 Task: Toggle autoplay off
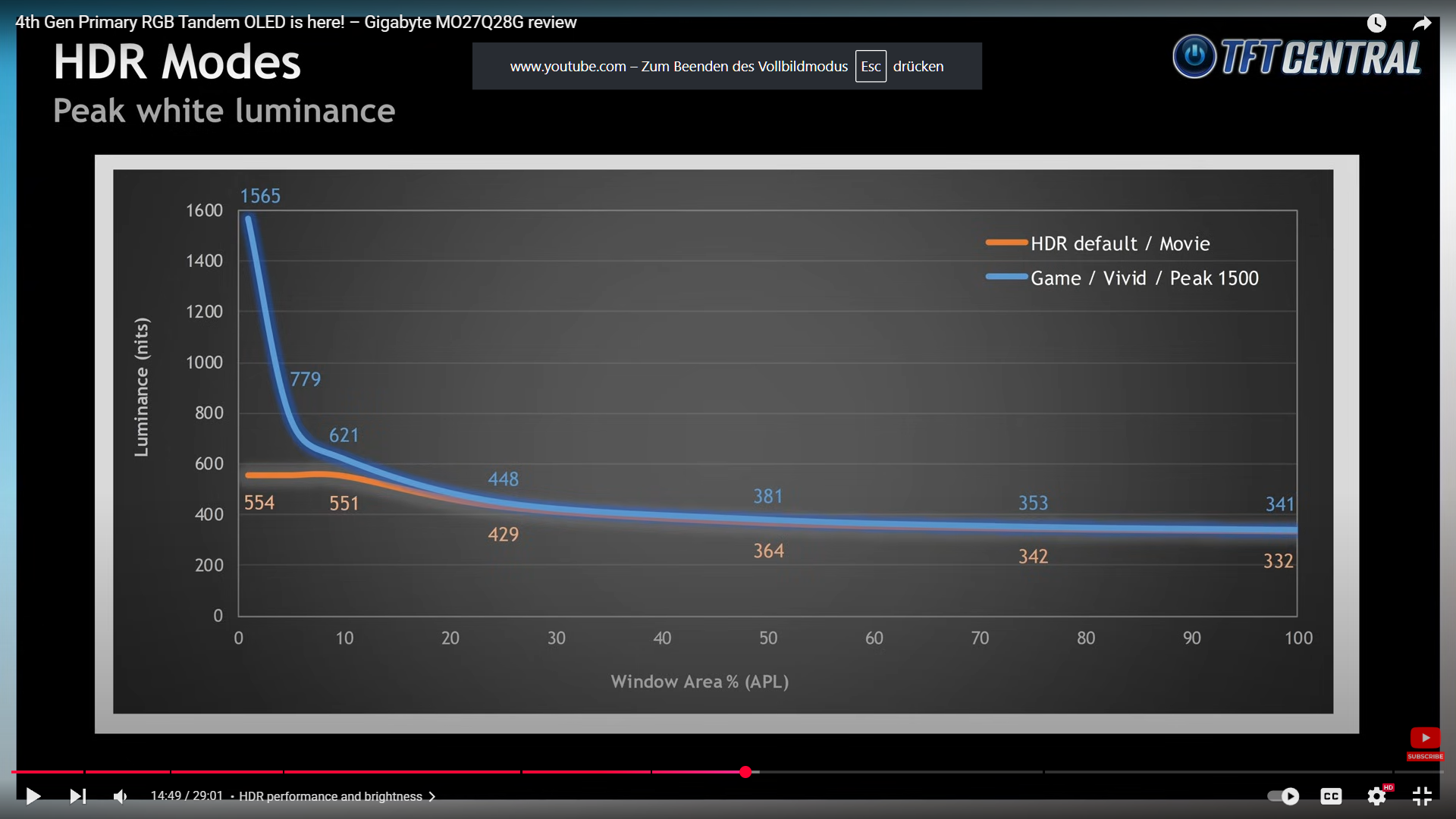[x=1284, y=796]
